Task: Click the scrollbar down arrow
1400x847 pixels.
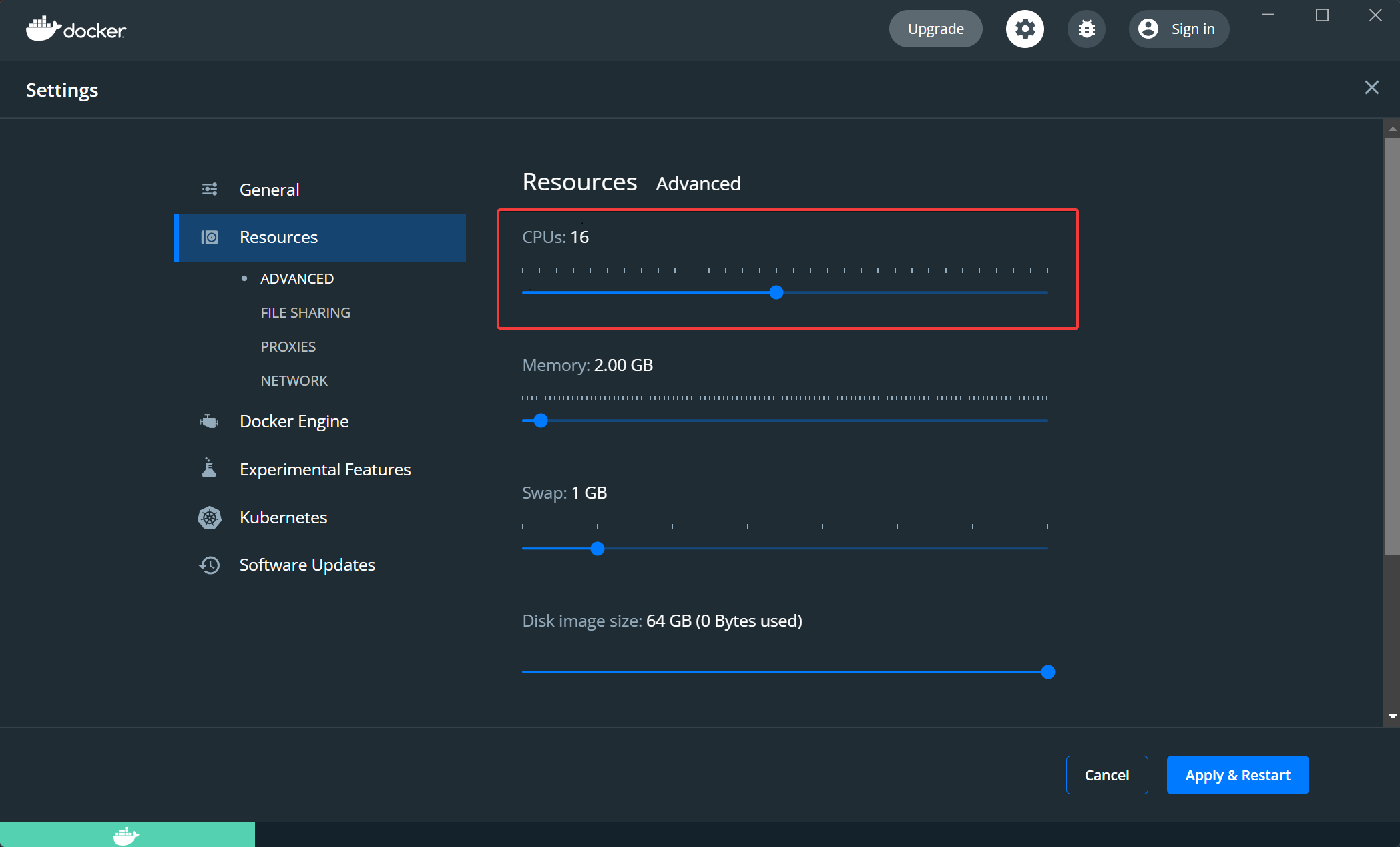Action: 1392,716
